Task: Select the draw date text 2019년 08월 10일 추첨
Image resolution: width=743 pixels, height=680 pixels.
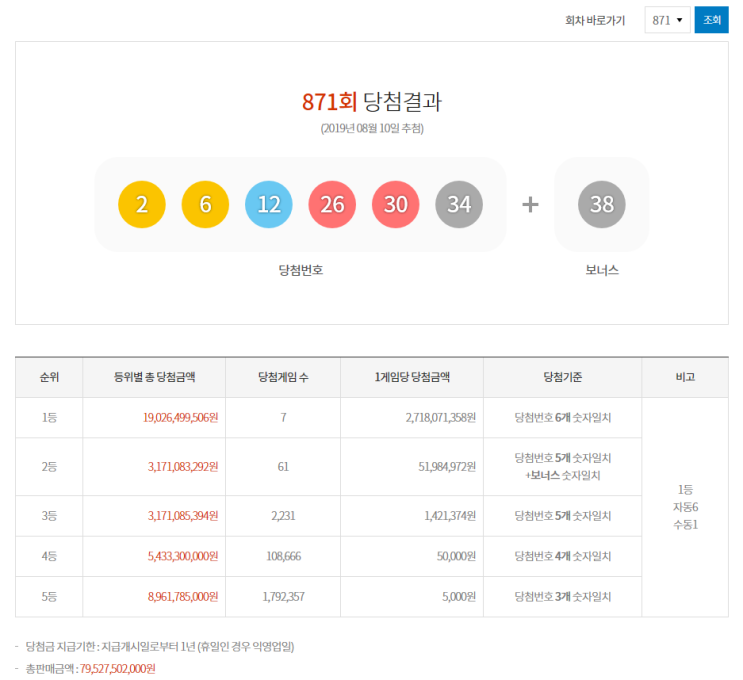Action: pos(372,128)
